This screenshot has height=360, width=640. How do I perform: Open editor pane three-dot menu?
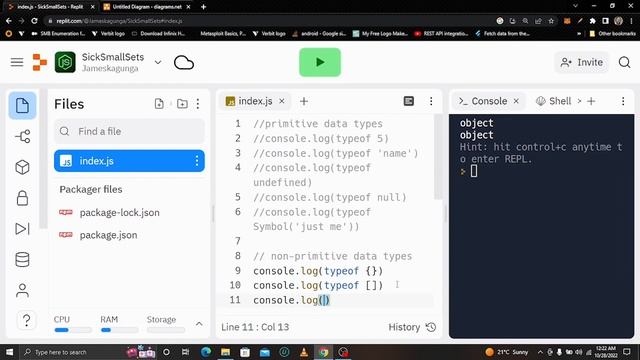(x=431, y=101)
